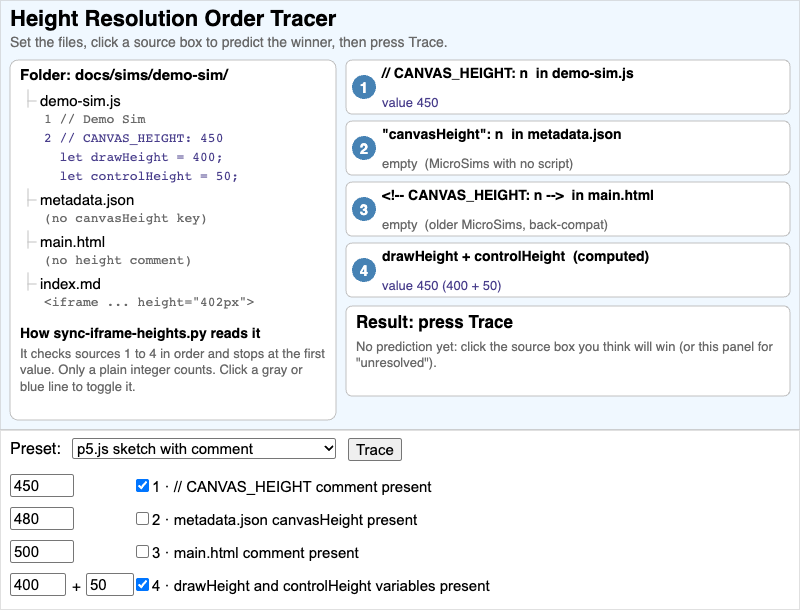Enable metadata.json canvasHeight present checkbox
Image resolution: width=800 pixels, height=612 pixels.
pos(142,519)
